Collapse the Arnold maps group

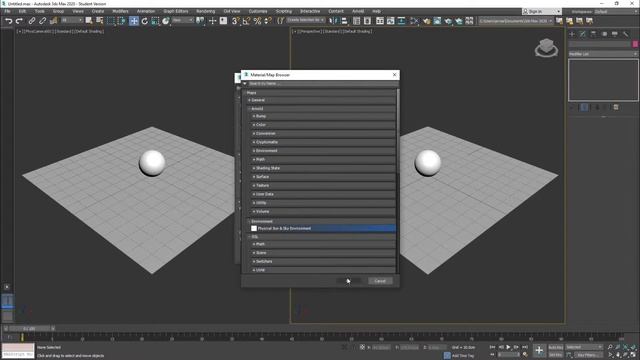click(321, 109)
